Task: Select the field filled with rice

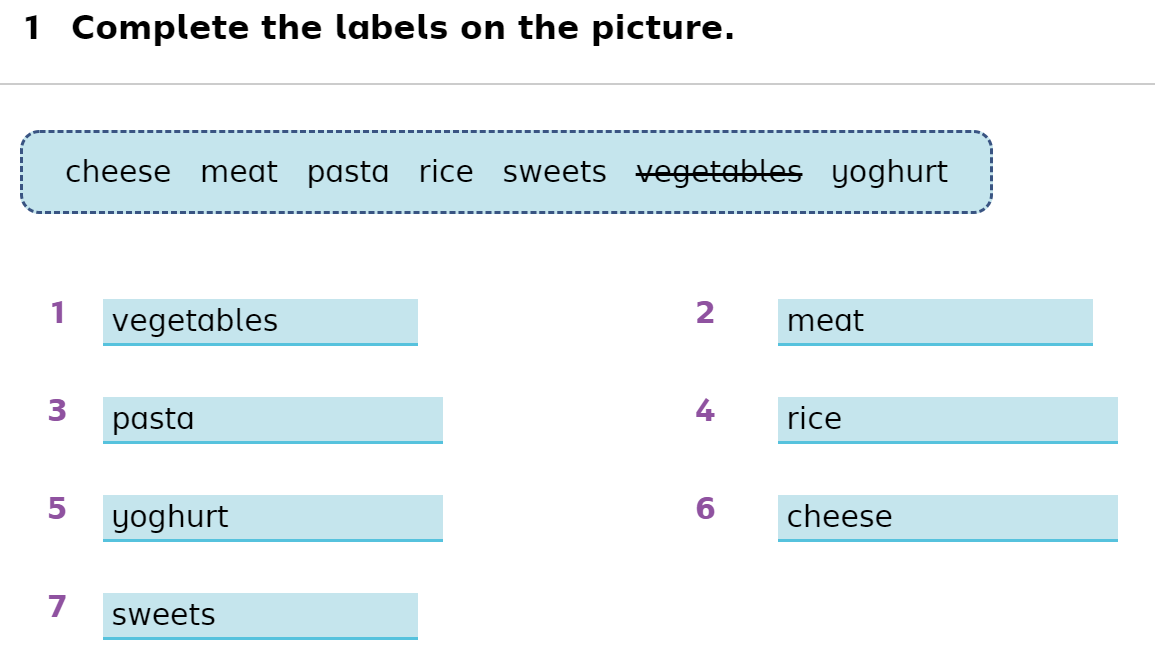Action: pyautogui.click(x=947, y=420)
